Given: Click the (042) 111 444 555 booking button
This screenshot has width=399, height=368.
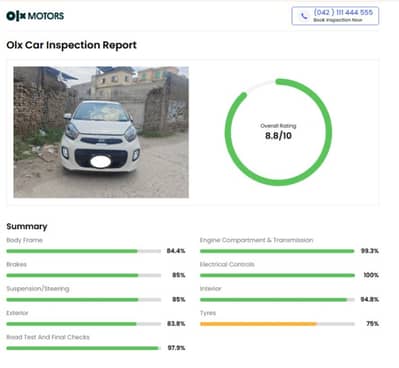Looking at the screenshot, I should (335, 16).
